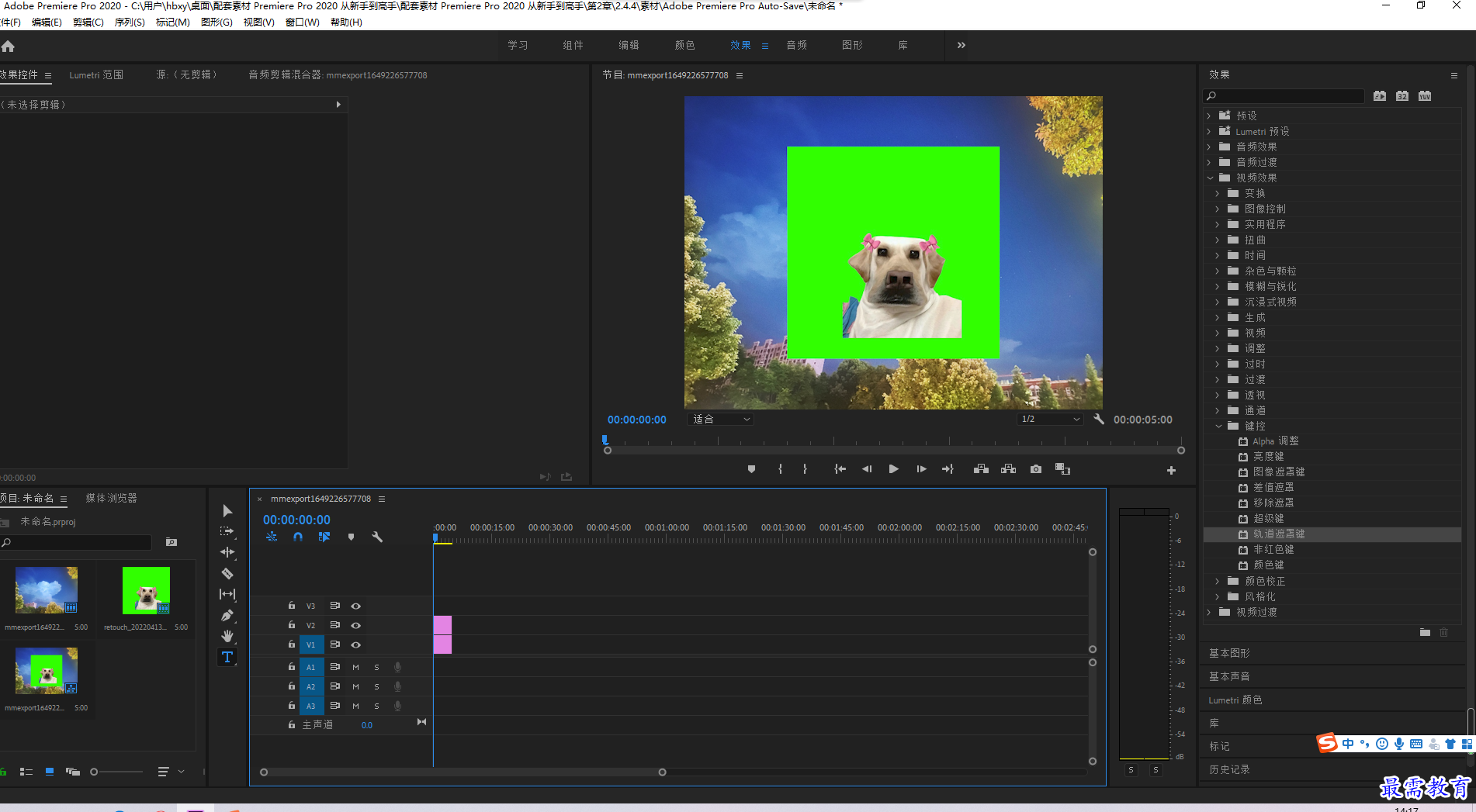
Task: Select the 颜色键 effect
Action: point(1268,565)
